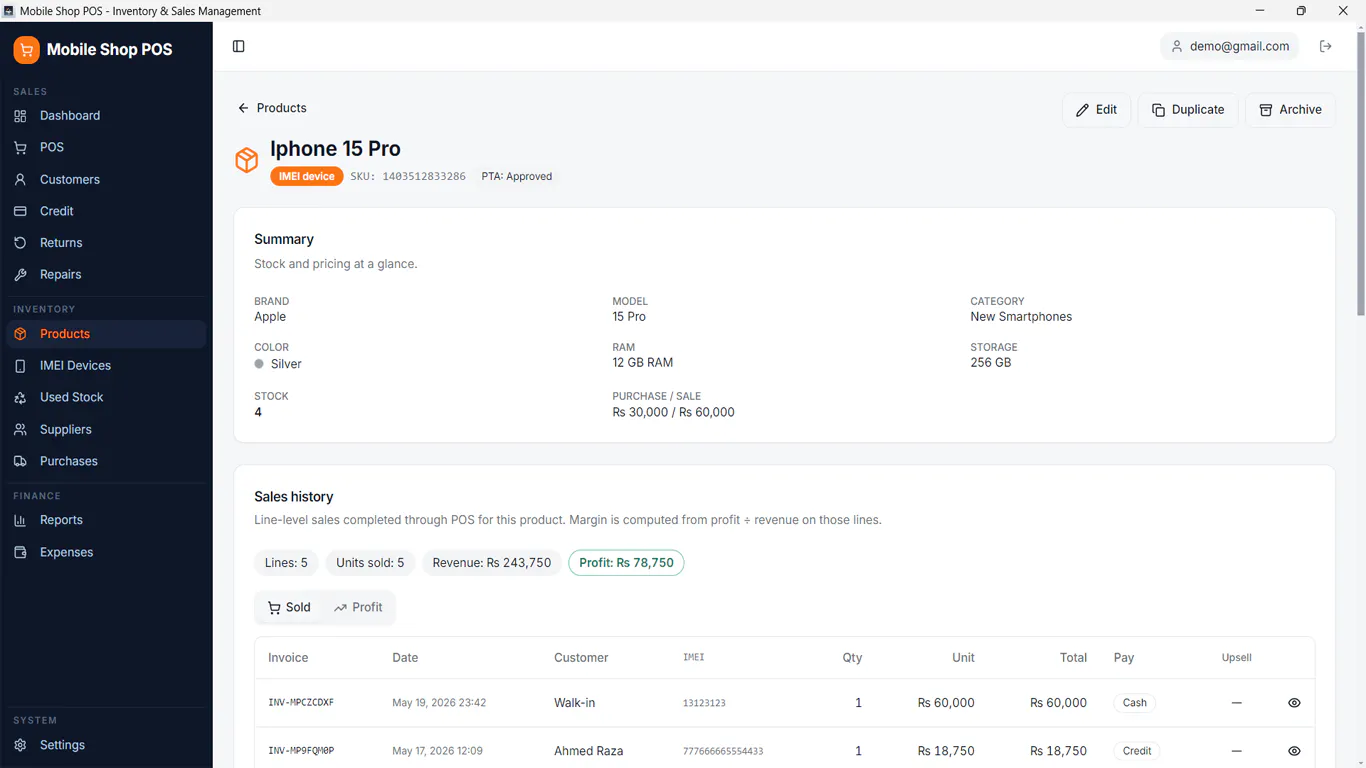Click customer name Ahmed Raza
Screen dimensions: 1366x768
588,751
